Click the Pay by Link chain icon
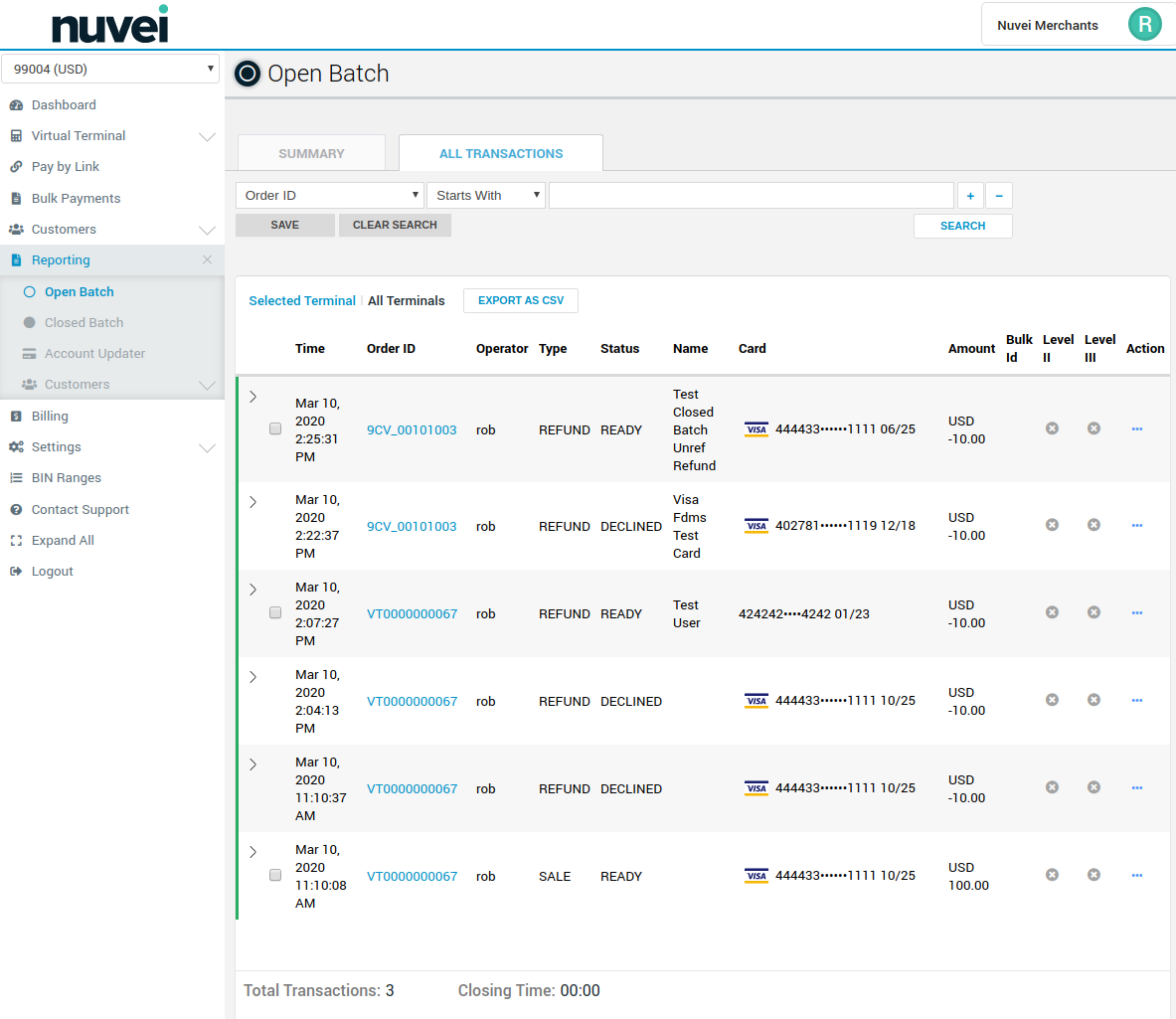This screenshot has height=1019, width=1176. [16, 167]
